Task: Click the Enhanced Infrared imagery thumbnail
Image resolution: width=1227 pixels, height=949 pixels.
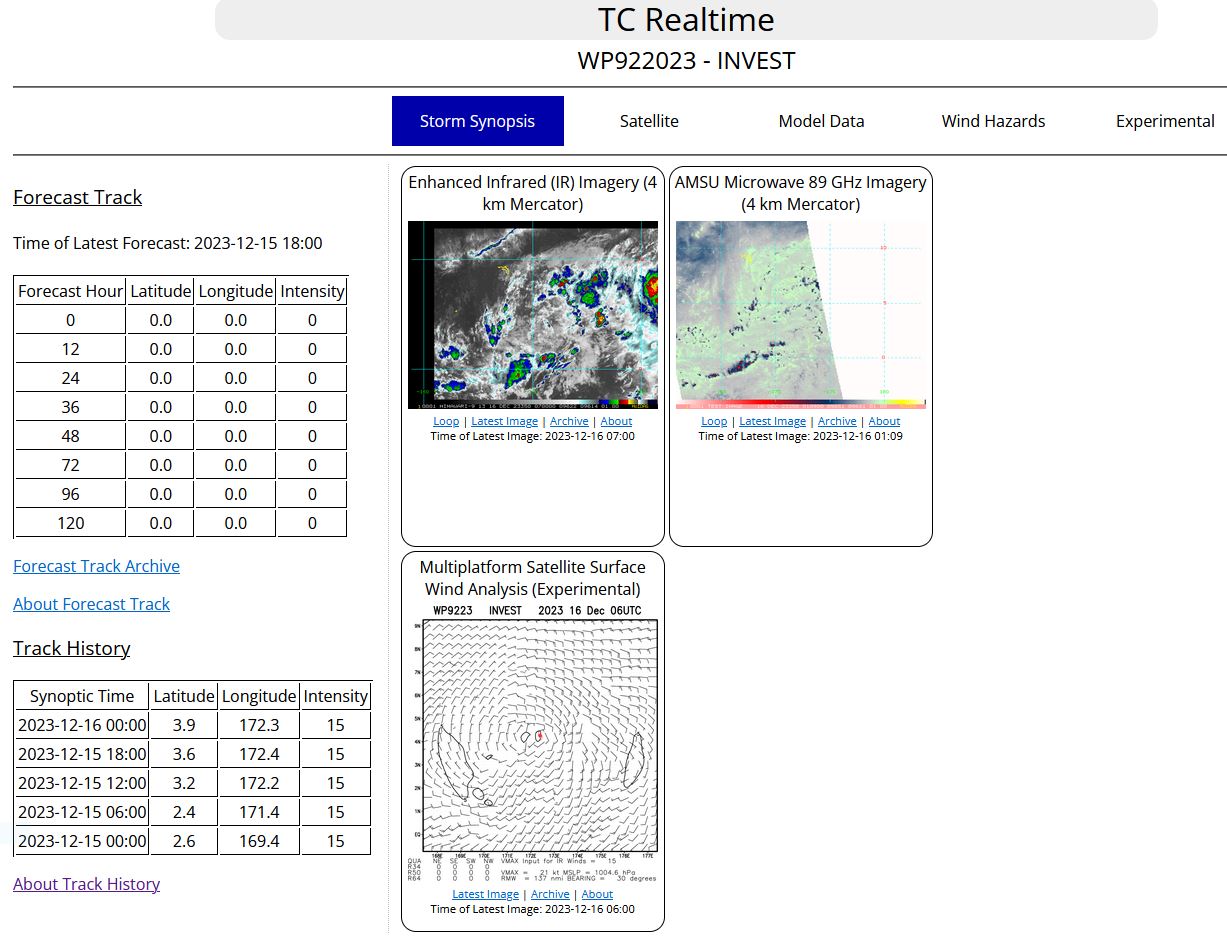Action: point(533,314)
